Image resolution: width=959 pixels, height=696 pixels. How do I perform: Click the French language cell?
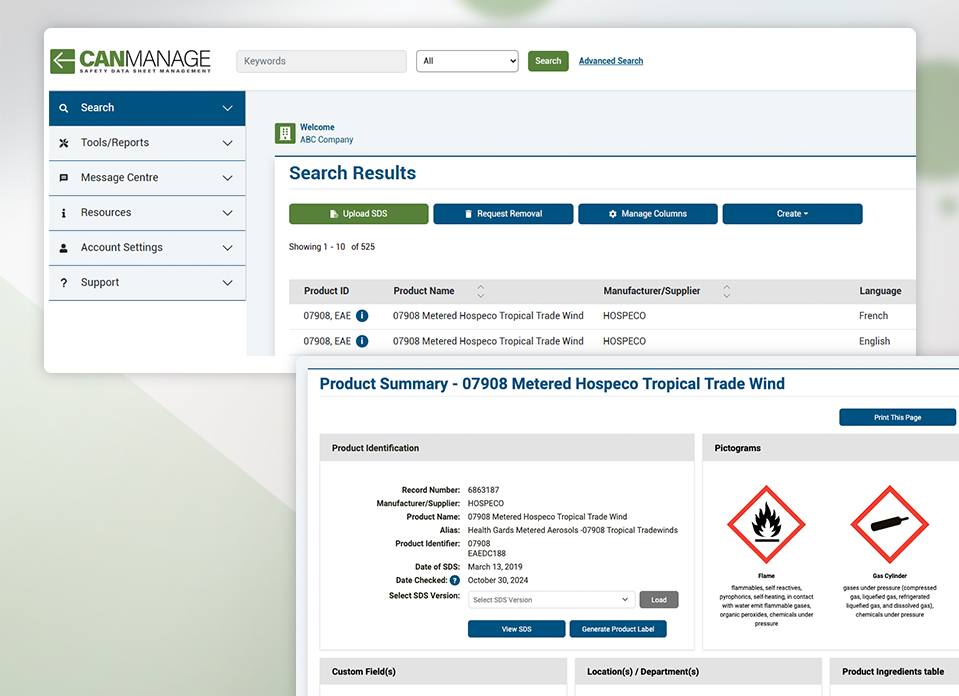pyautogui.click(x=873, y=316)
